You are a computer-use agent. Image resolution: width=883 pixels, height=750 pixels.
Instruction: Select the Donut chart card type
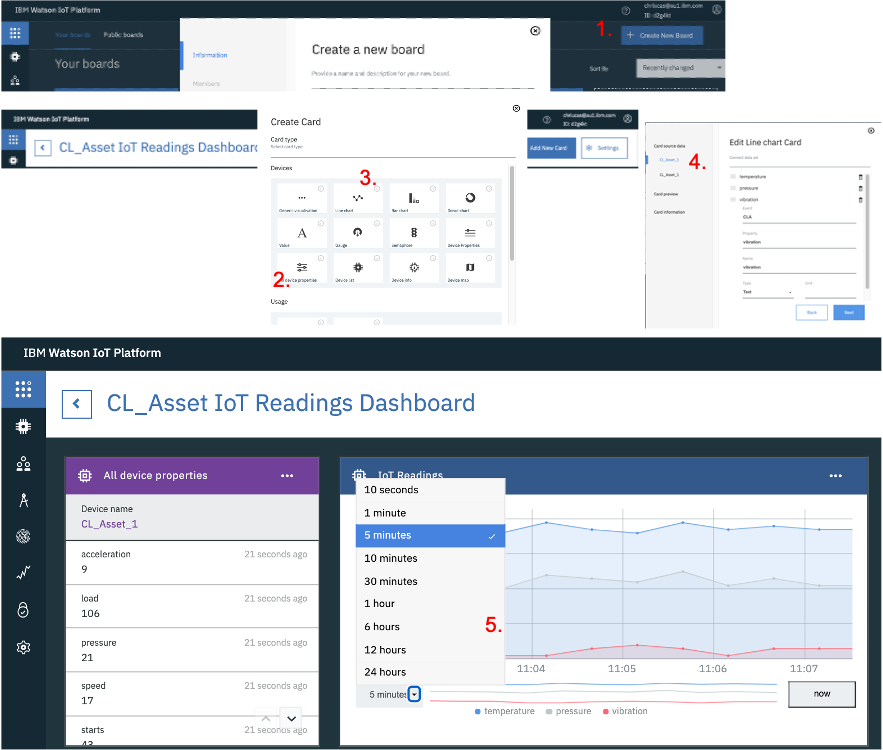pos(470,198)
